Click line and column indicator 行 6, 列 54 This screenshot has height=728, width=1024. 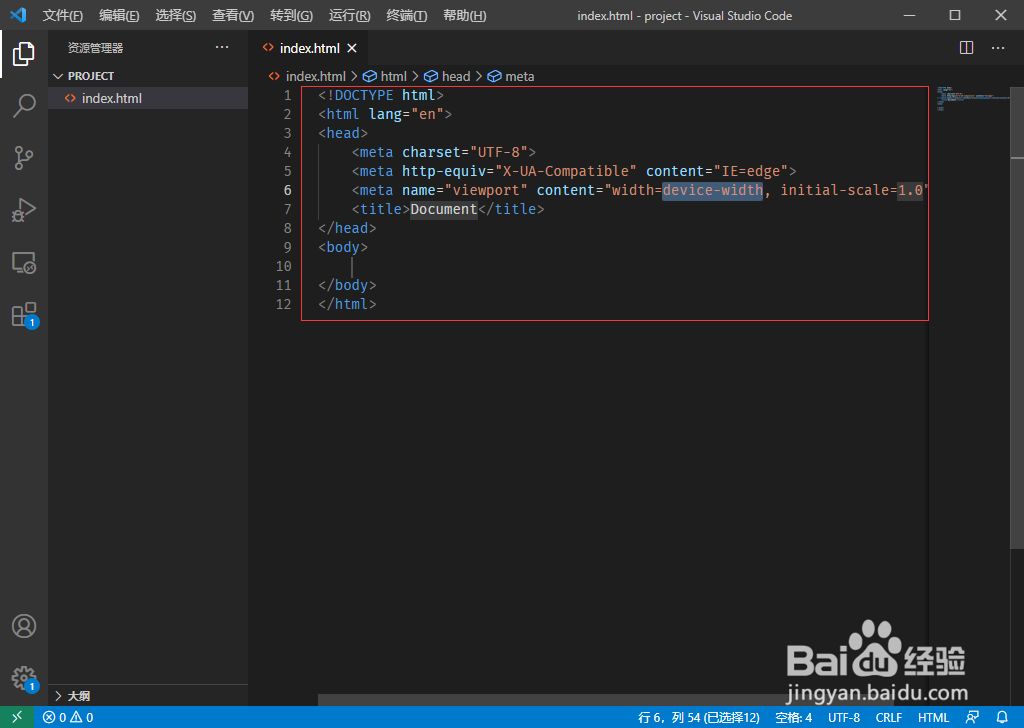[x=698, y=717]
